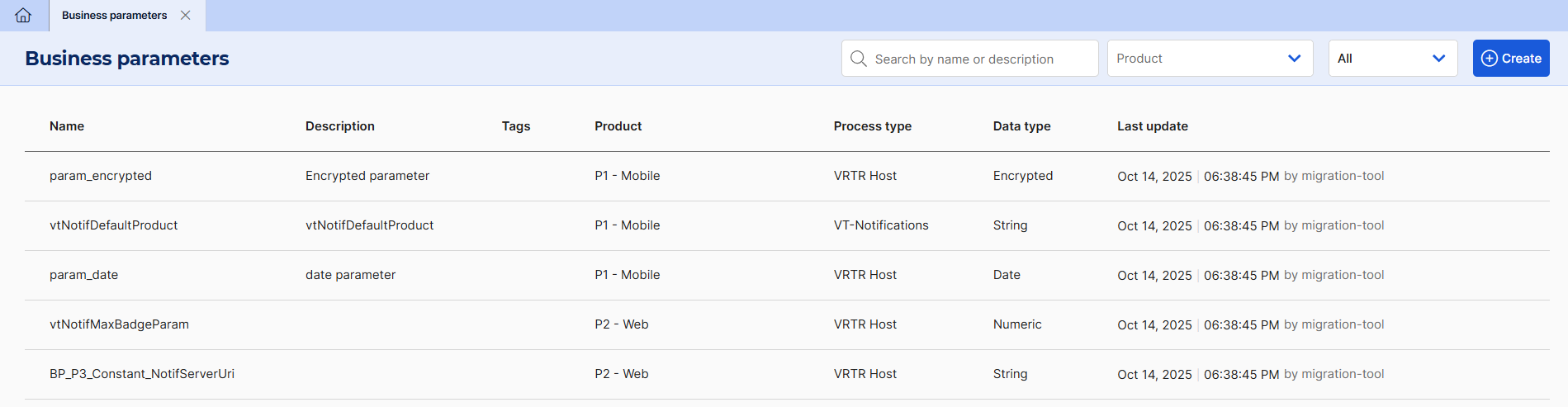Open the param_date entry
The image size is (1568, 407).
pyautogui.click(x=84, y=275)
